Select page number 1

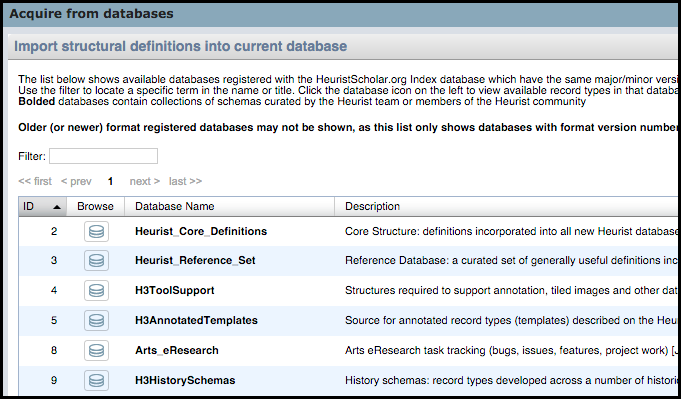click(x=110, y=181)
